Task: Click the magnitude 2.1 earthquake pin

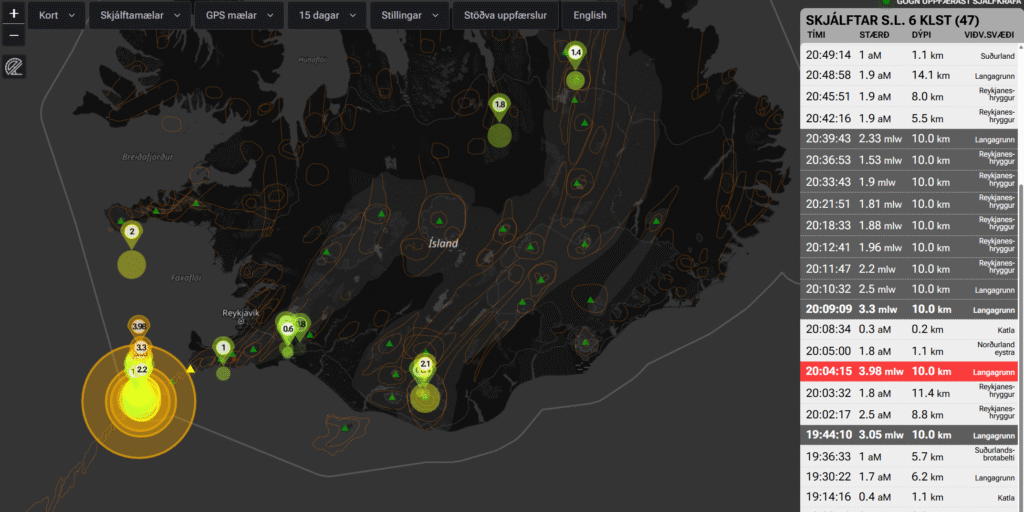Action: click(425, 364)
